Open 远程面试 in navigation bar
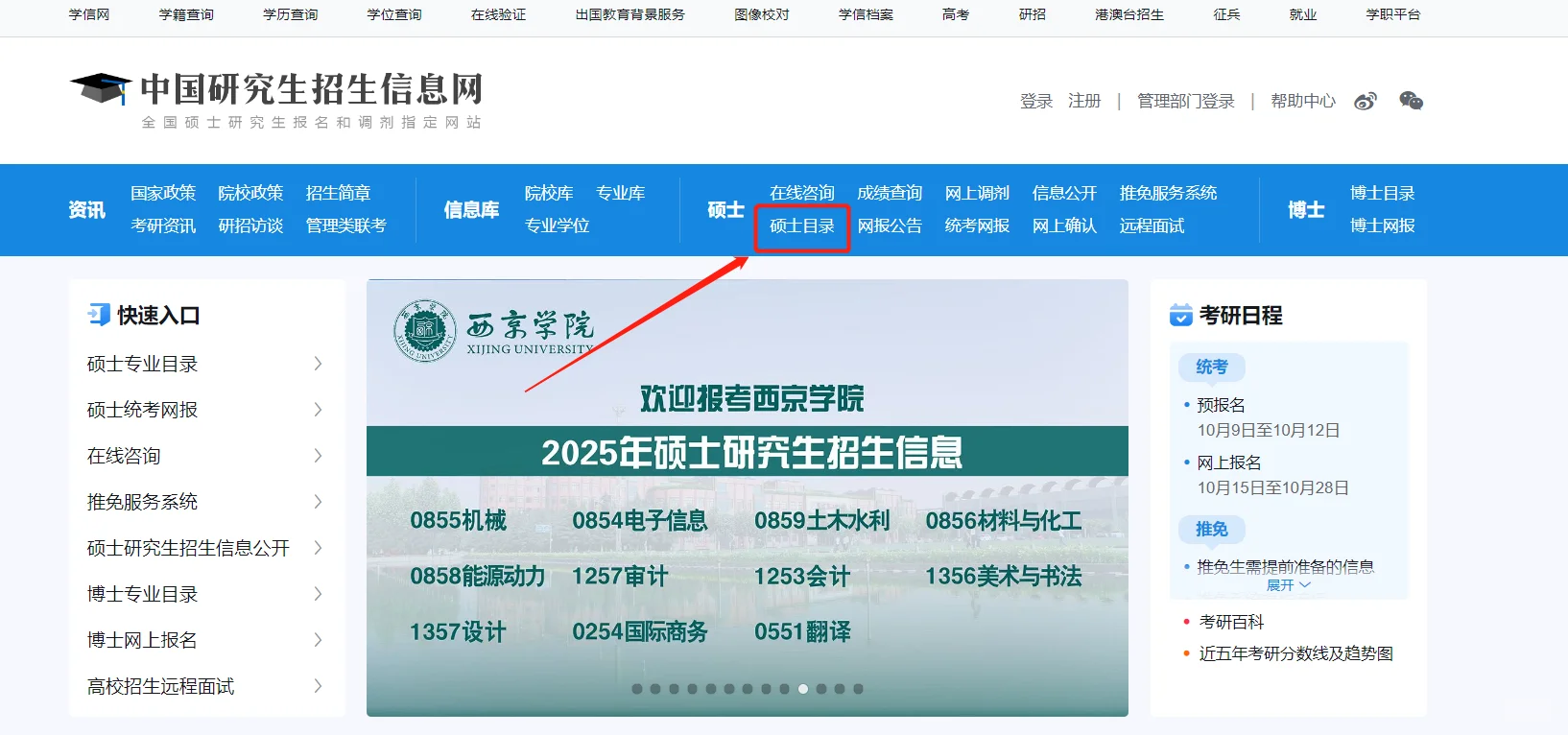Image resolution: width=1568 pixels, height=735 pixels. click(1152, 225)
